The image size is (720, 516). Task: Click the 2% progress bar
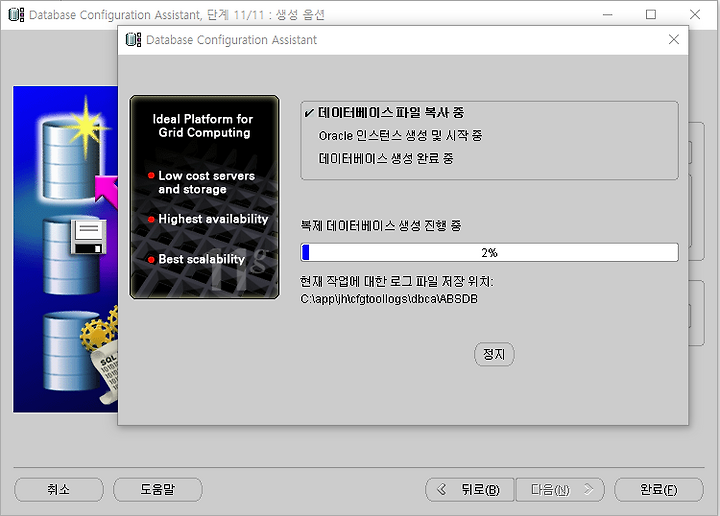[x=489, y=252]
